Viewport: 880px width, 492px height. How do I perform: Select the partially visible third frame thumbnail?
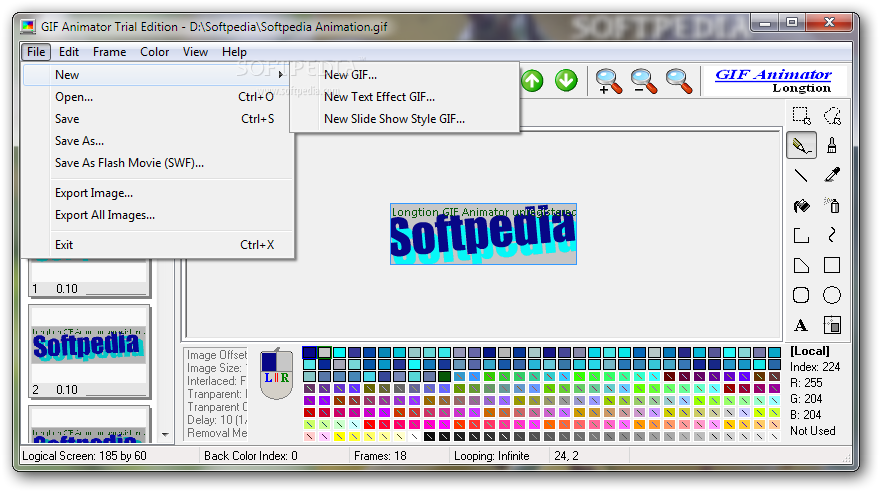click(89, 424)
